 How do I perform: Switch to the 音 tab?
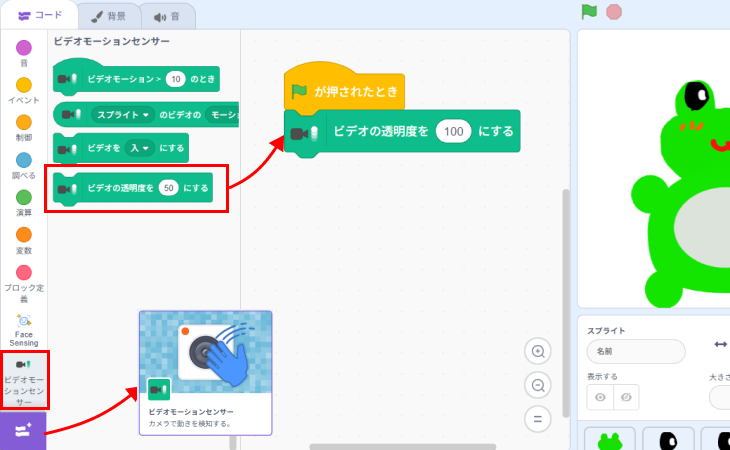pyautogui.click(x=167, y=16)
